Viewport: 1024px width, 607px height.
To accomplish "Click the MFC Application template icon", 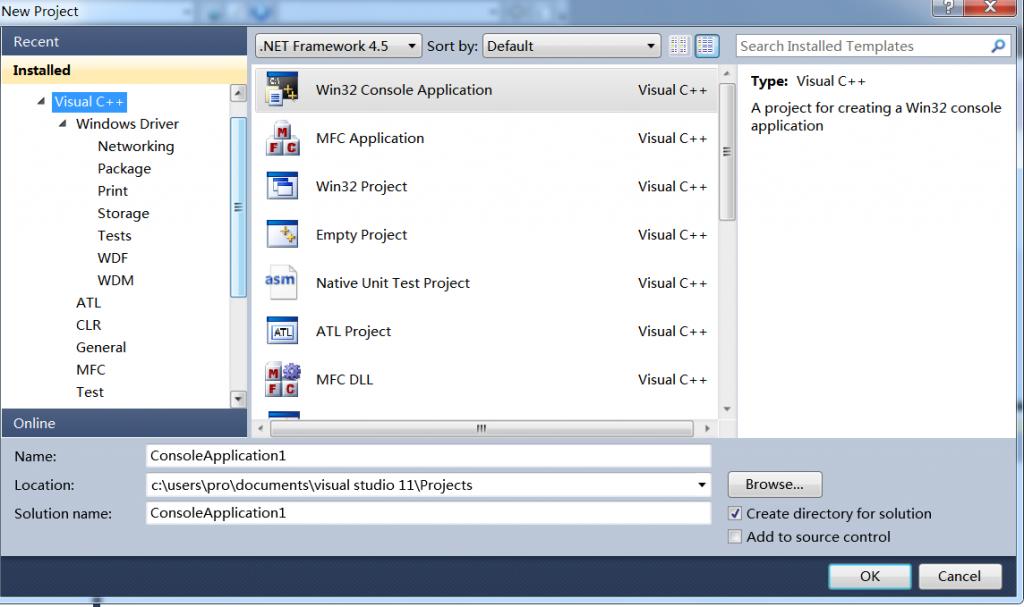I will (282, 139).
